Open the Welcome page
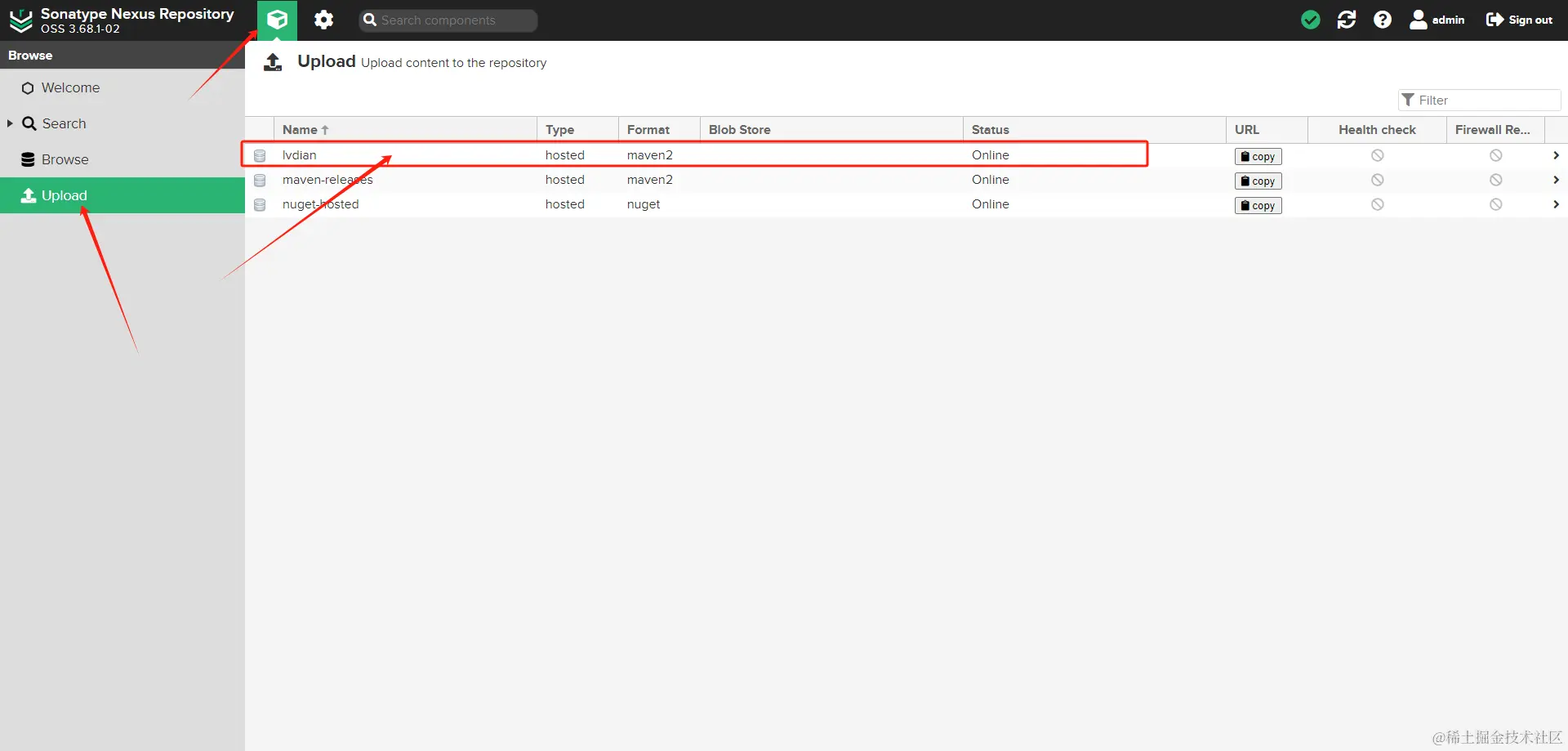 [x=70, y=87]
